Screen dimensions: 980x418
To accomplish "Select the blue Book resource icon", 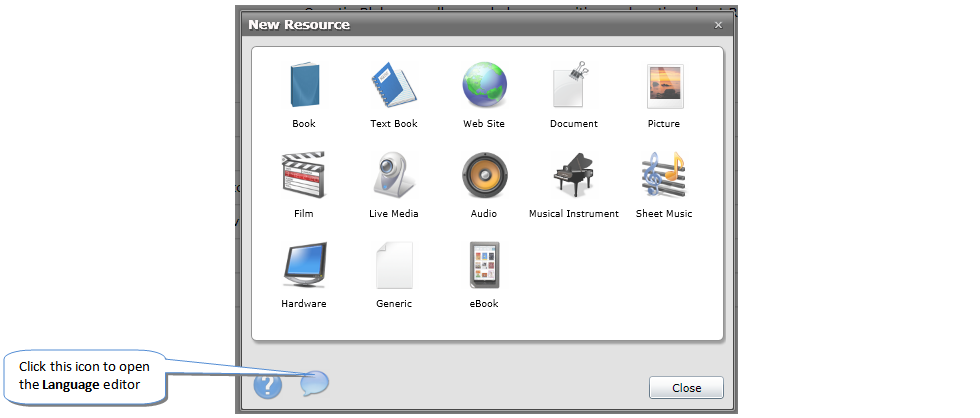I will click(303, 85).
